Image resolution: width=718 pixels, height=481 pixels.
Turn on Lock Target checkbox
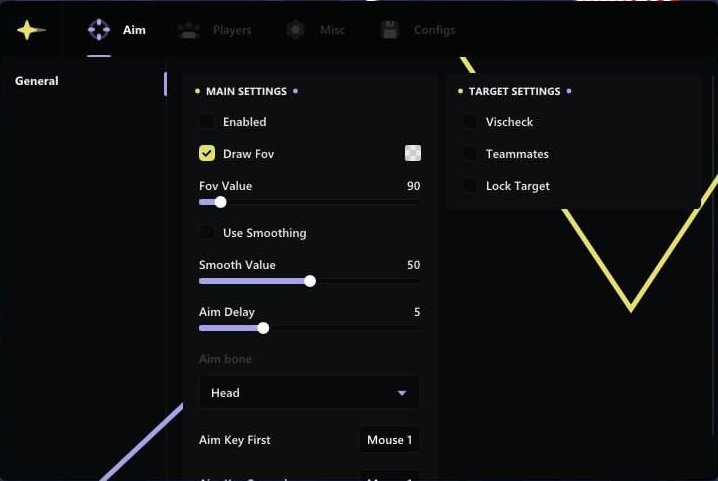[x=470, y=186]
